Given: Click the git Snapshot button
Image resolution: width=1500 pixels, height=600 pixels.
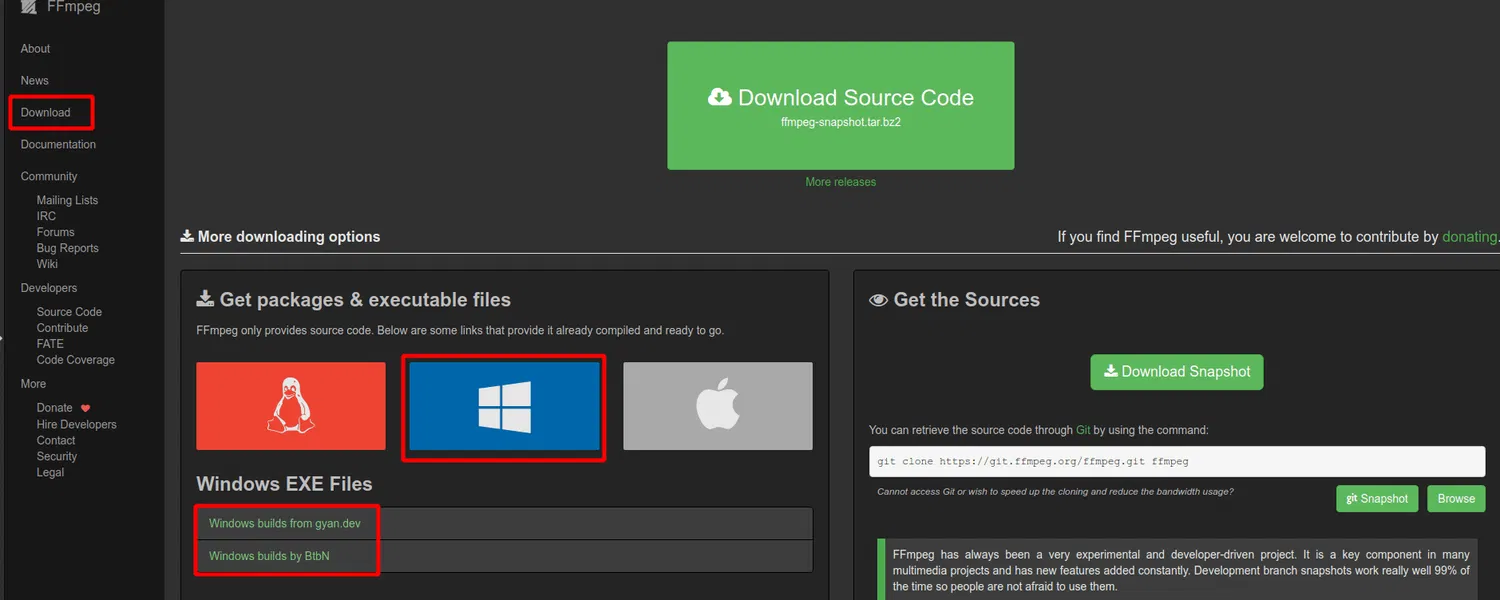Looking at the screenshot, I should [1376, 499].
